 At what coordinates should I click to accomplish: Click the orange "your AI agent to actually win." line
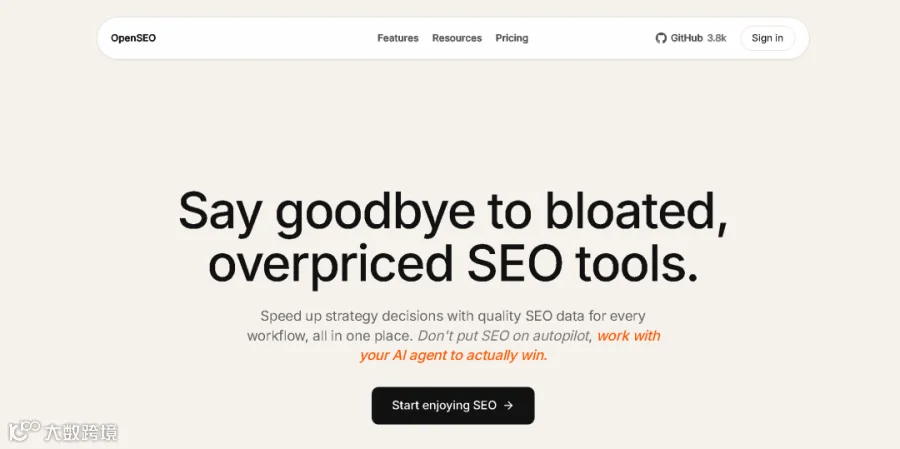click(453, 355)
